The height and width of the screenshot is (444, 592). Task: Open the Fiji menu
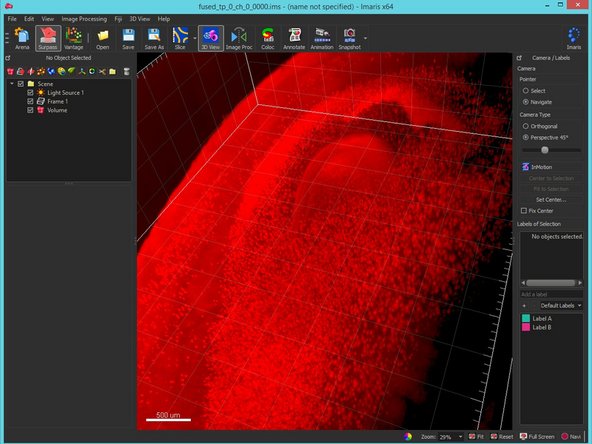click(x=118, y=19)
